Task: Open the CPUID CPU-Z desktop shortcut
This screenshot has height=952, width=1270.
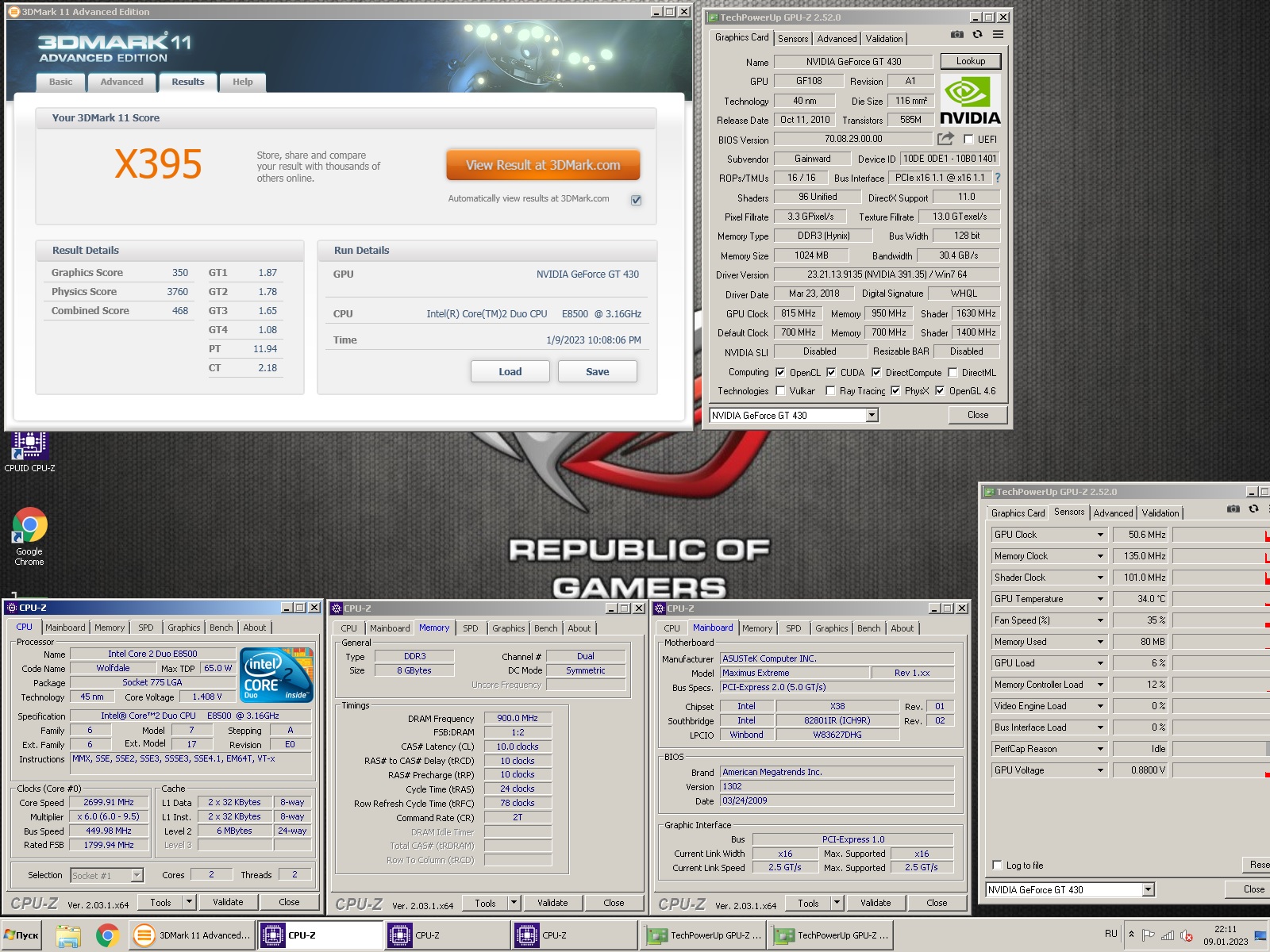Action: click(x=29, y=452)
